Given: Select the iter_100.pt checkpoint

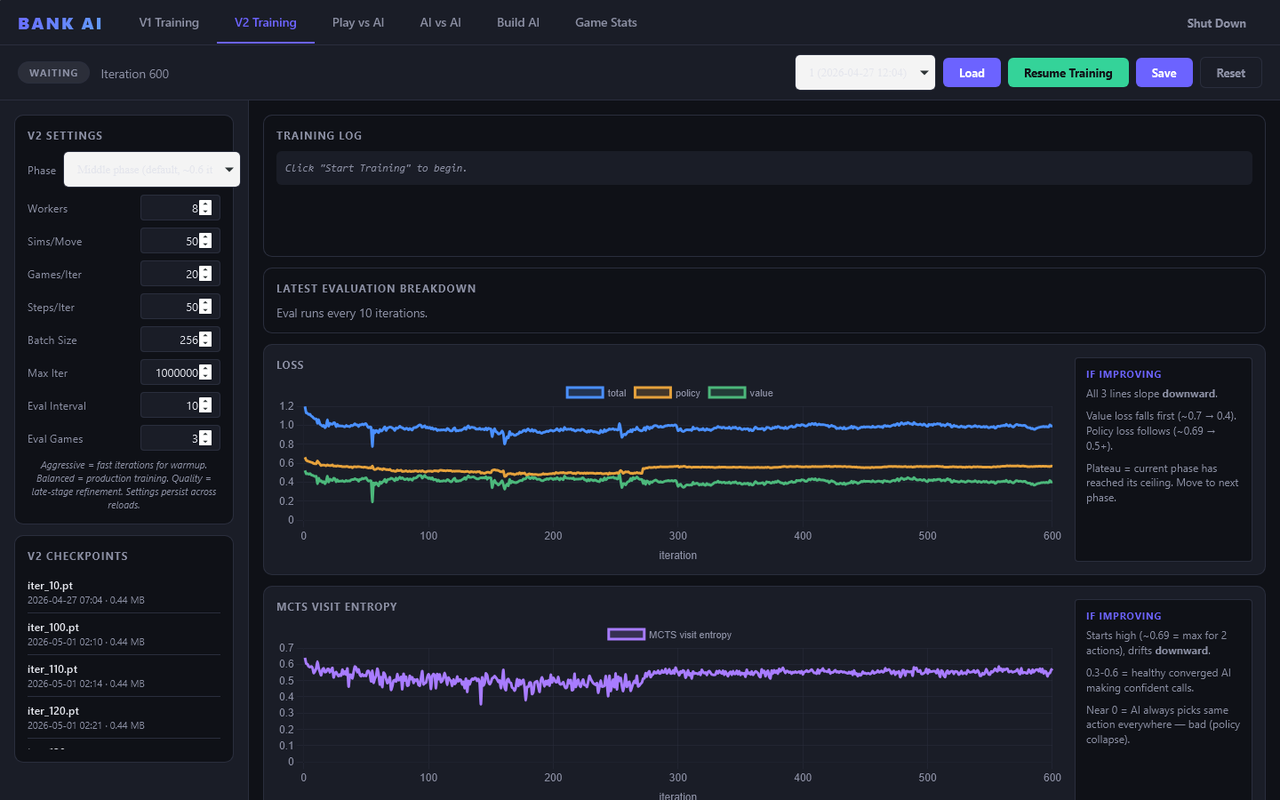Looking at the screenshot, I should click(124, 634).
